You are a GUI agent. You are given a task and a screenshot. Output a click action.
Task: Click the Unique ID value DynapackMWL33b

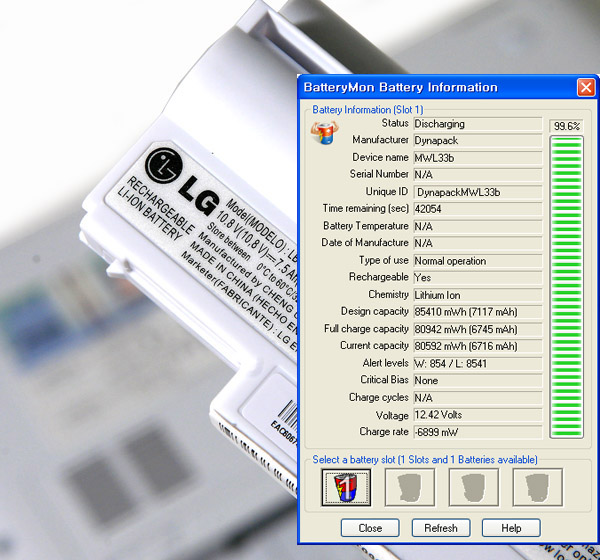pos(478,192)
